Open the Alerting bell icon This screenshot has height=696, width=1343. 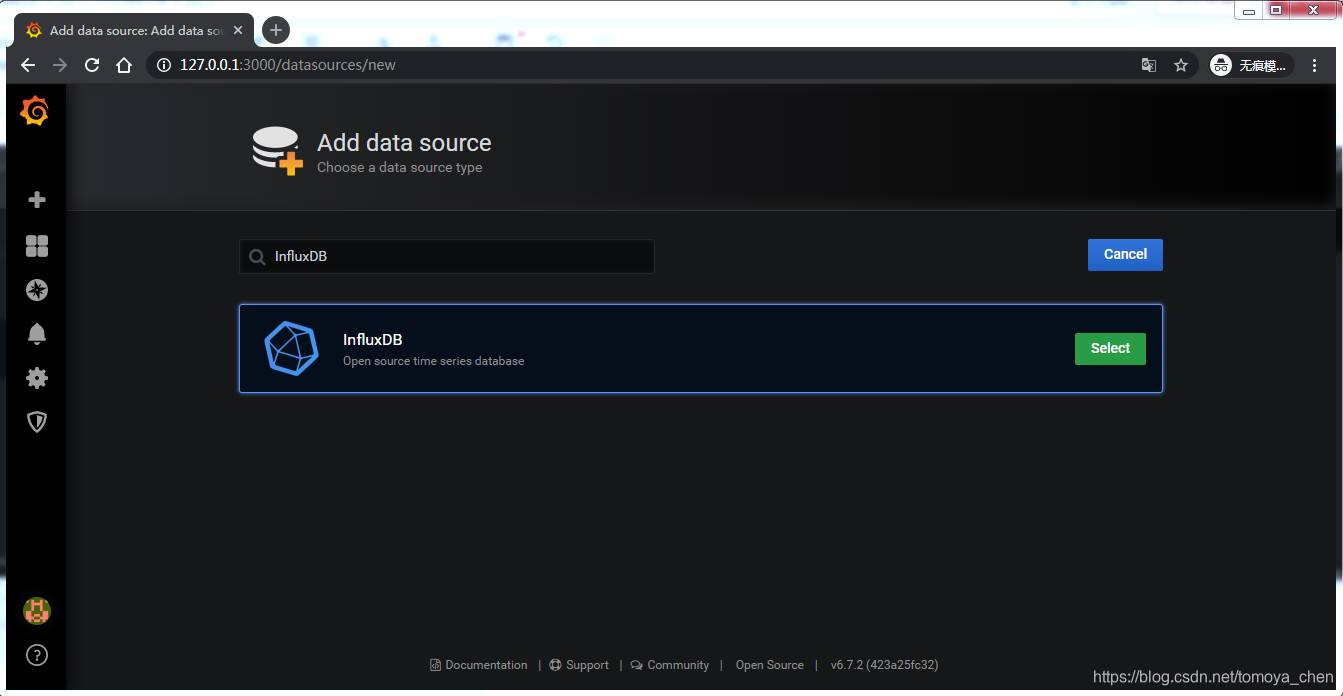coord(37,334)
